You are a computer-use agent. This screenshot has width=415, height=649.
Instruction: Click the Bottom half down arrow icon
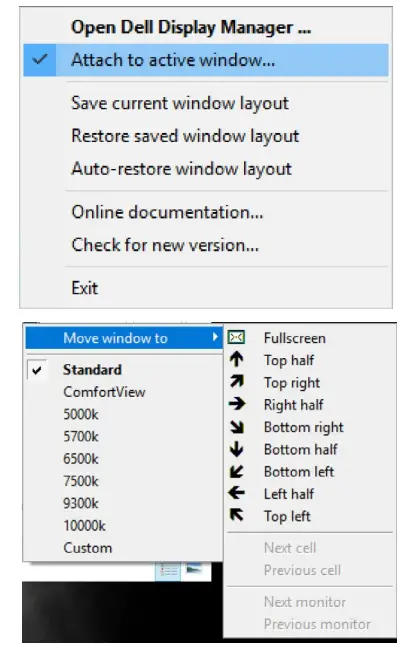click(236, 449)
